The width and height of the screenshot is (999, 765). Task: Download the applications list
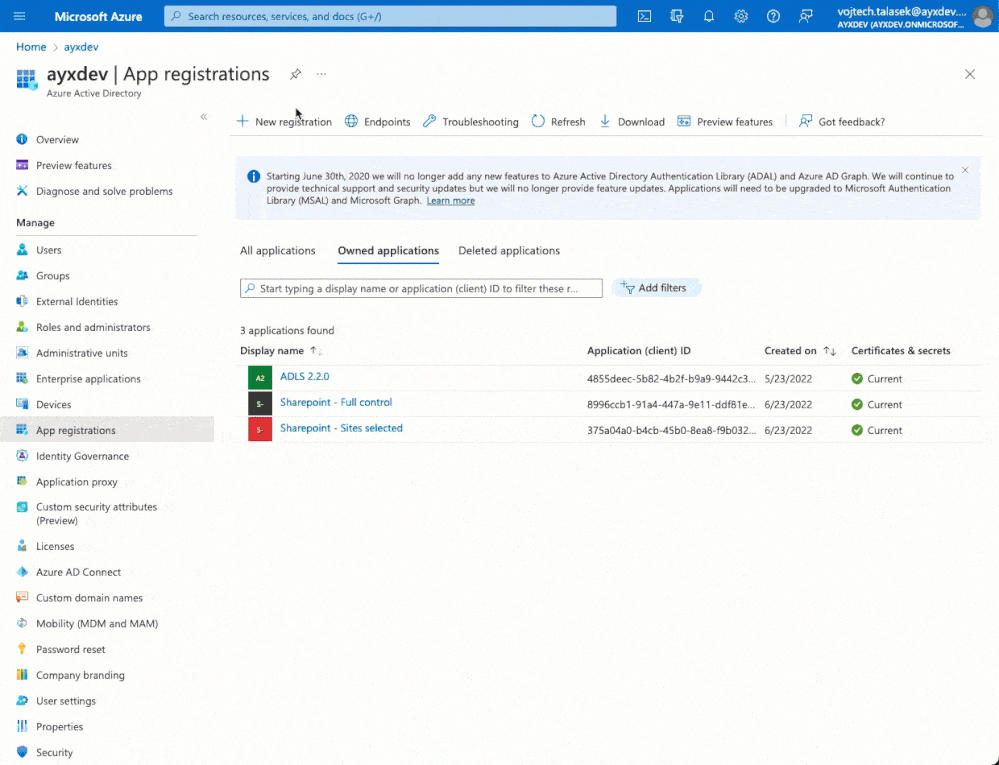point(632,122)
